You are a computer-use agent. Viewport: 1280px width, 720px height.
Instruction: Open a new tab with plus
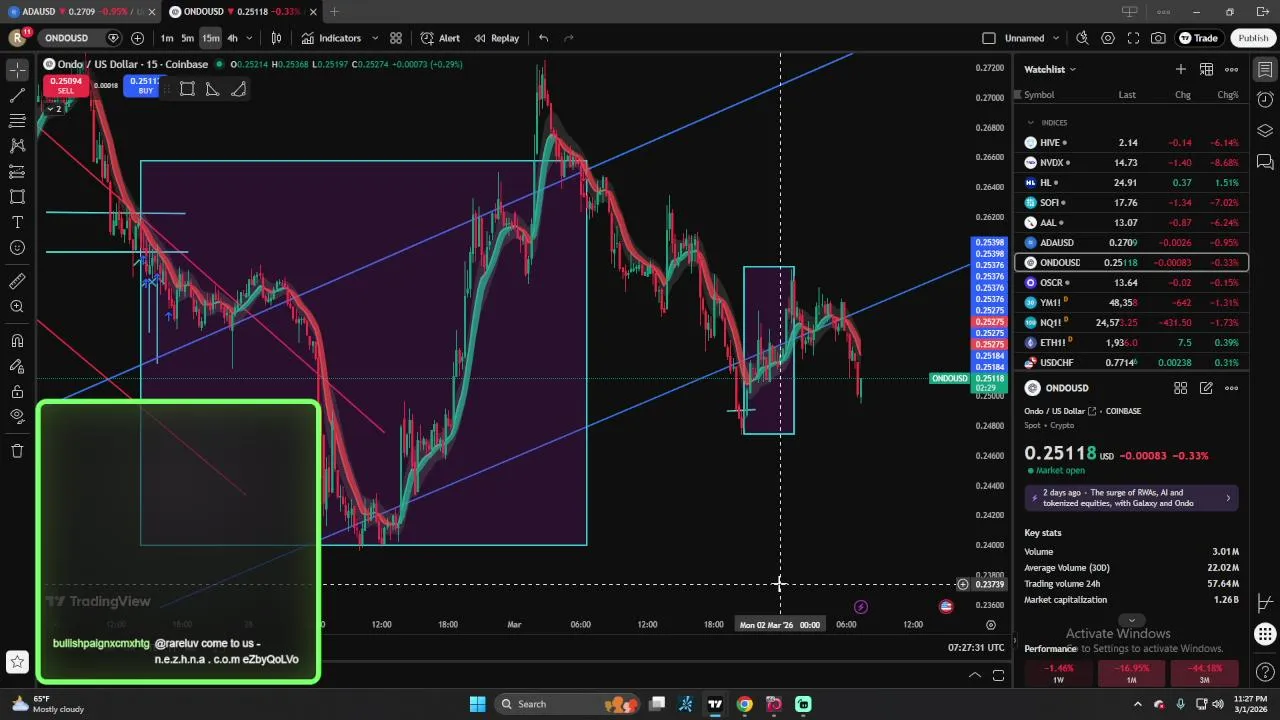334,11
